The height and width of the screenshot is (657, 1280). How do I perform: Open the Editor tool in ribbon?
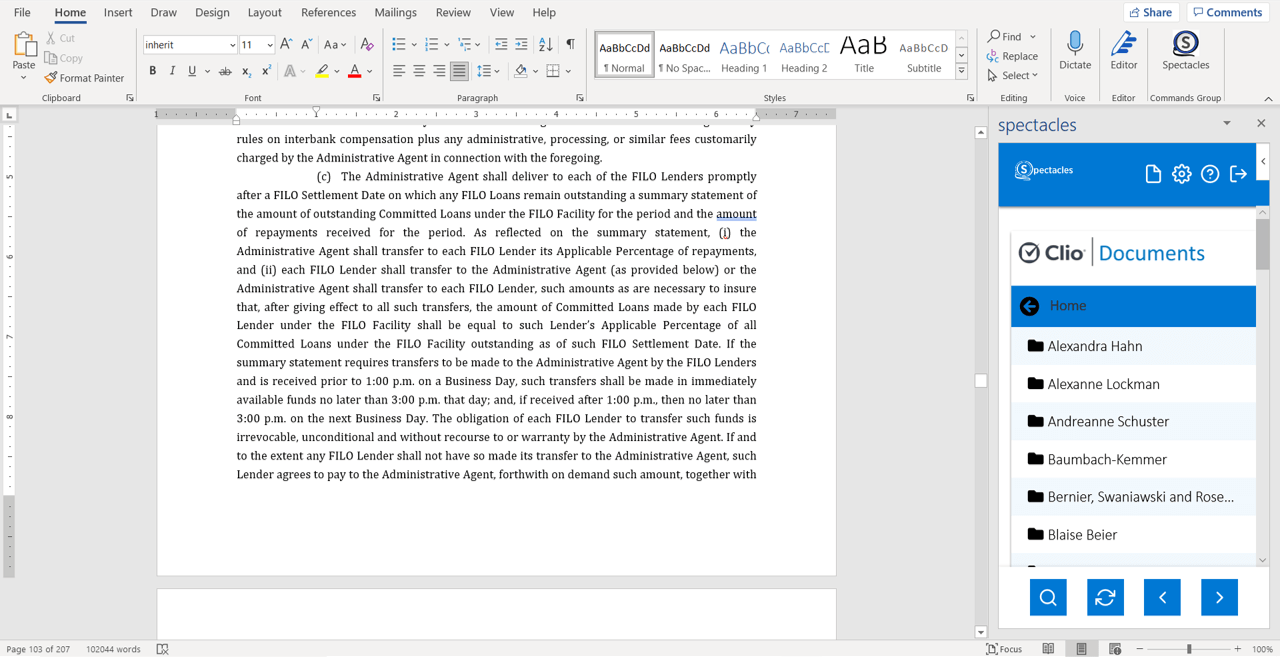pyautogui.click(x=1123, y=45)
